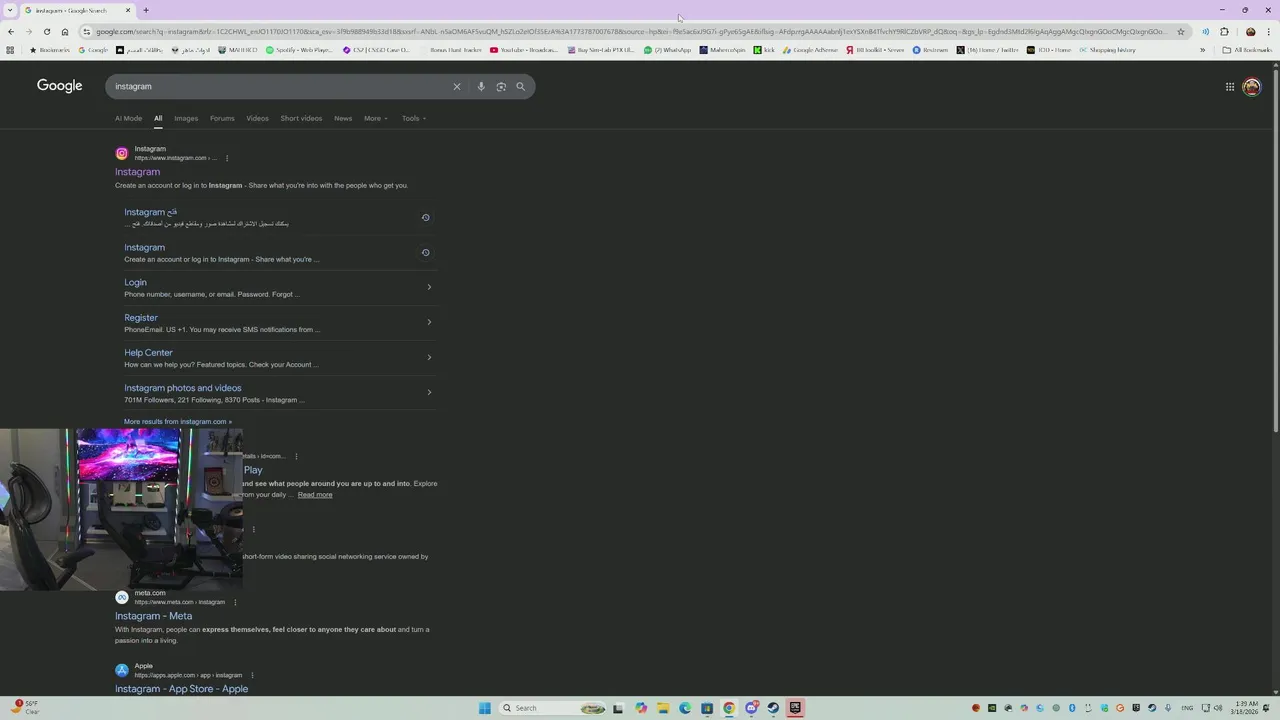Viewport: 1280px width, 720px height.
Task: Switch to the Videos tab
Action: point(257,118)
